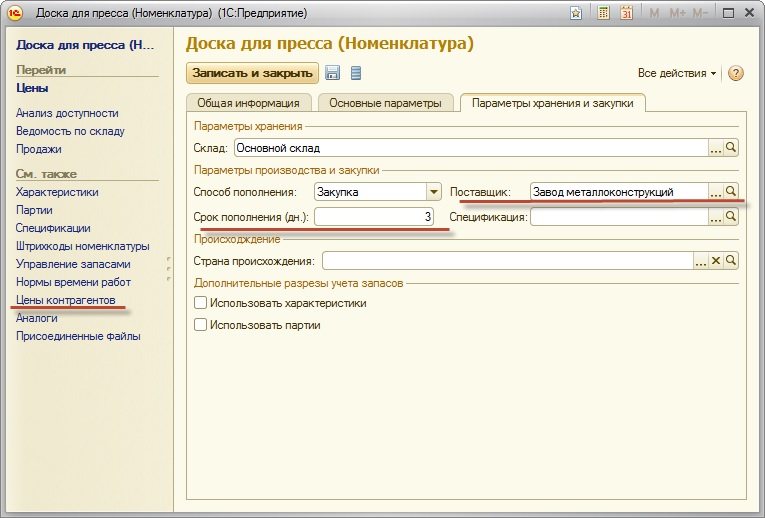This screenshot has height=518, width=765.
Task: Expand Способ пополнения dropdown
Action: click(433, 192)
